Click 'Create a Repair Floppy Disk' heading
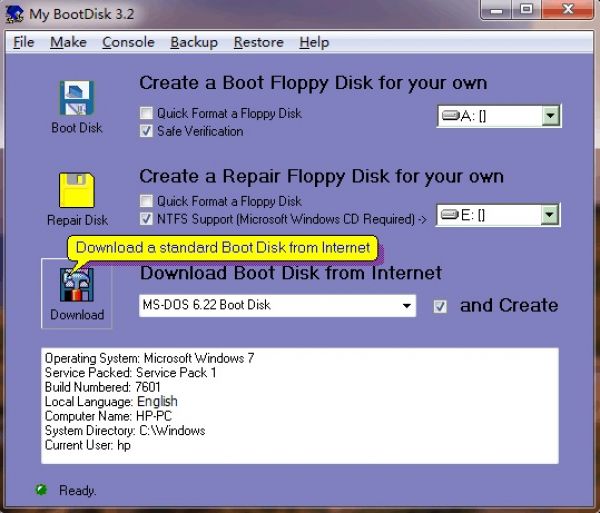The height and width of the screenshot is (513, 600). (x=321, y=177)
